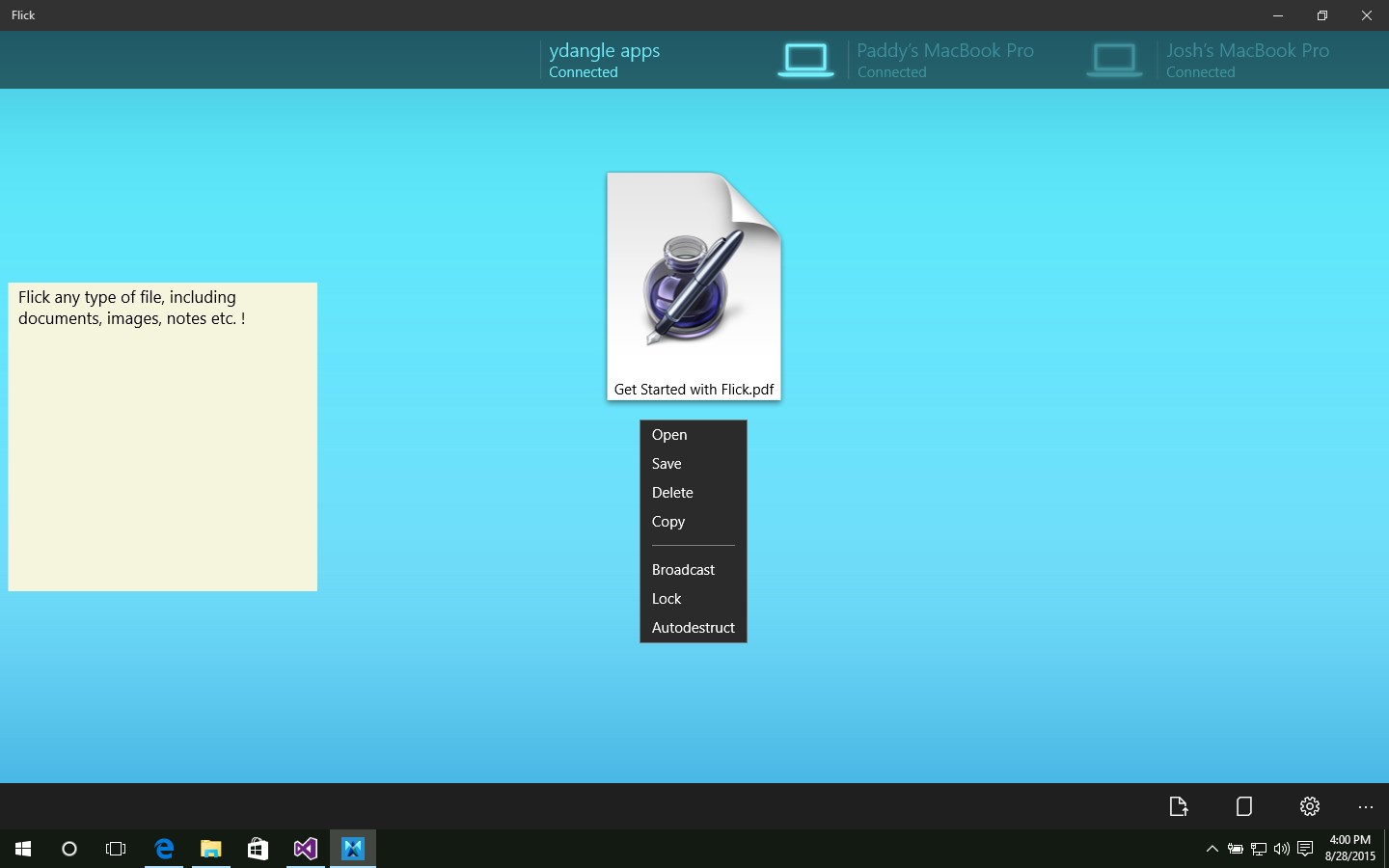Pick Copy from the context menu
The height and width of the screenshot is (868, 1389).
tap(668, 522)
